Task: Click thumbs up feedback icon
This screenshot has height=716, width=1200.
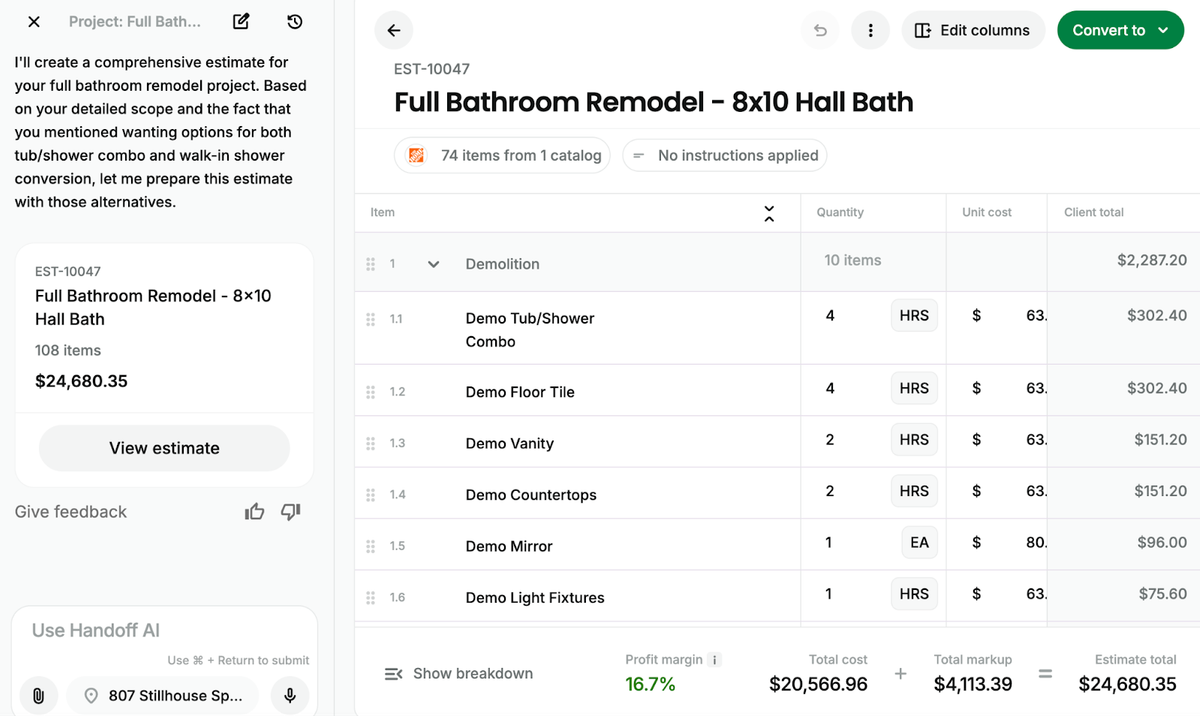Action: (255, 512)
